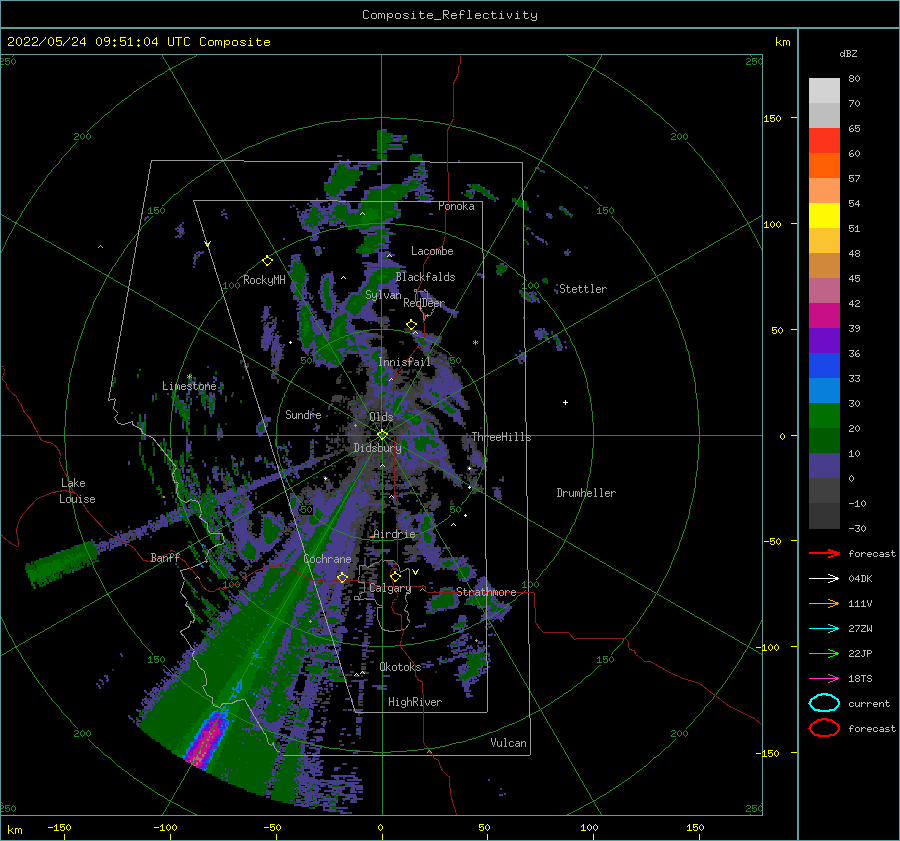Click the Ponoka label on the map
This screenshot has width=900, height=841.
click(x=456, y=206)
